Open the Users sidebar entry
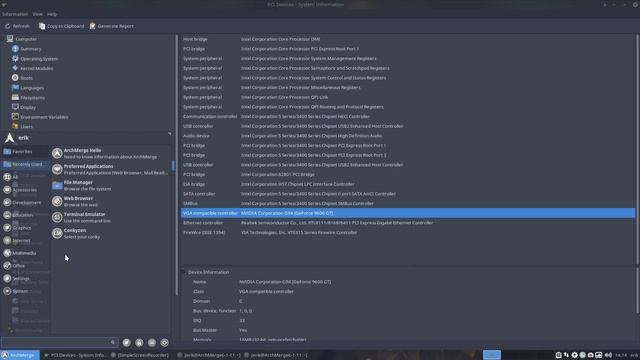The width and height of the screenshot is (640, 360). click(x=22, y=127)
